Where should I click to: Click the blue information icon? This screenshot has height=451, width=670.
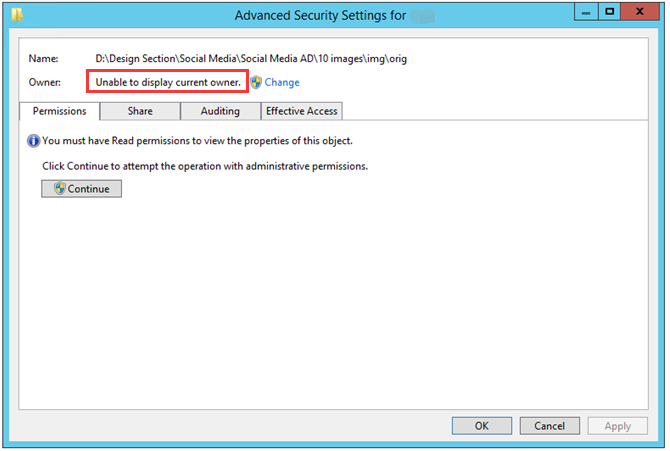(x=33, y=141)
